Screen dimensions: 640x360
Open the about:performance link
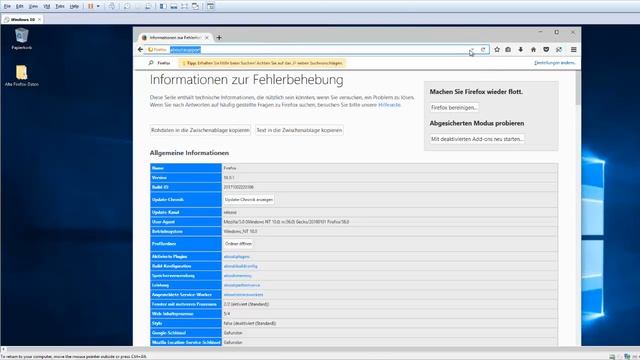click(x=242, y=285)
